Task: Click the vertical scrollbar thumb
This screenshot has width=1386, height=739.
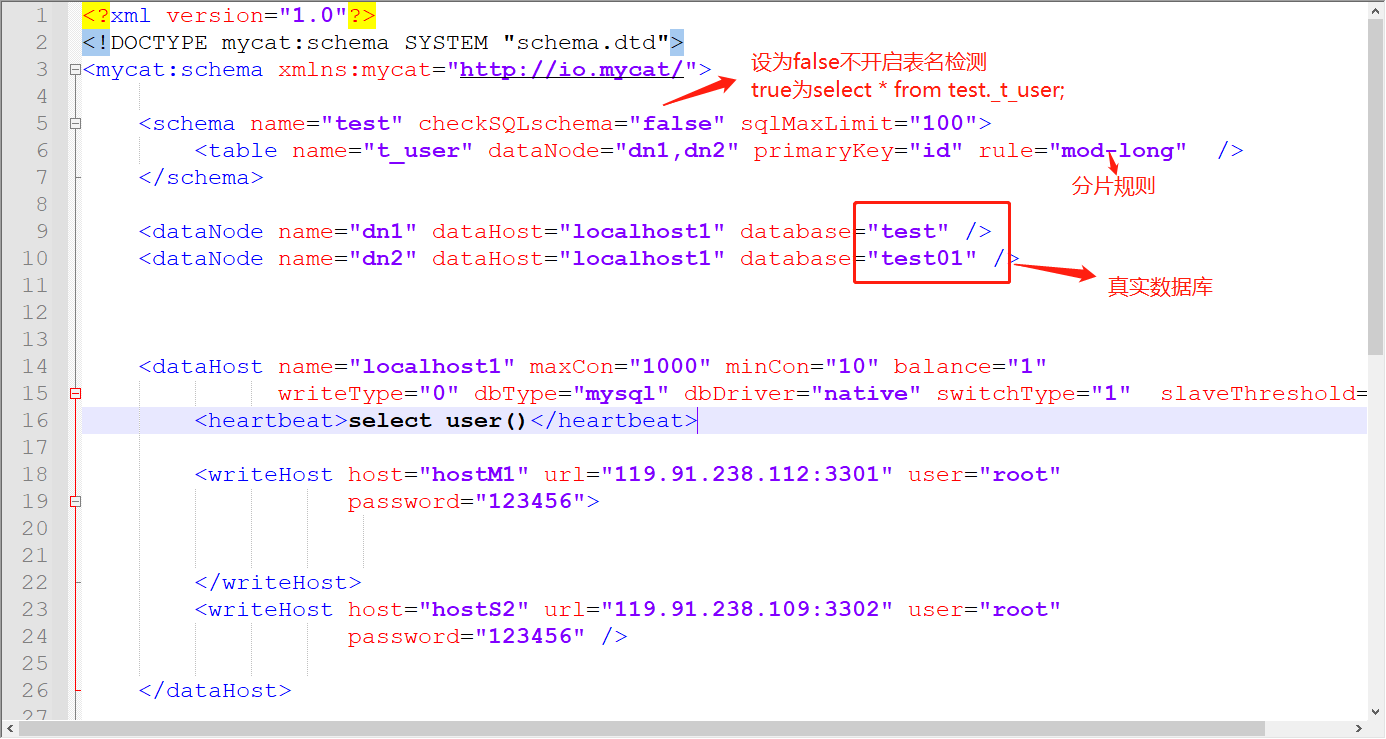Action: (1376, 188)
